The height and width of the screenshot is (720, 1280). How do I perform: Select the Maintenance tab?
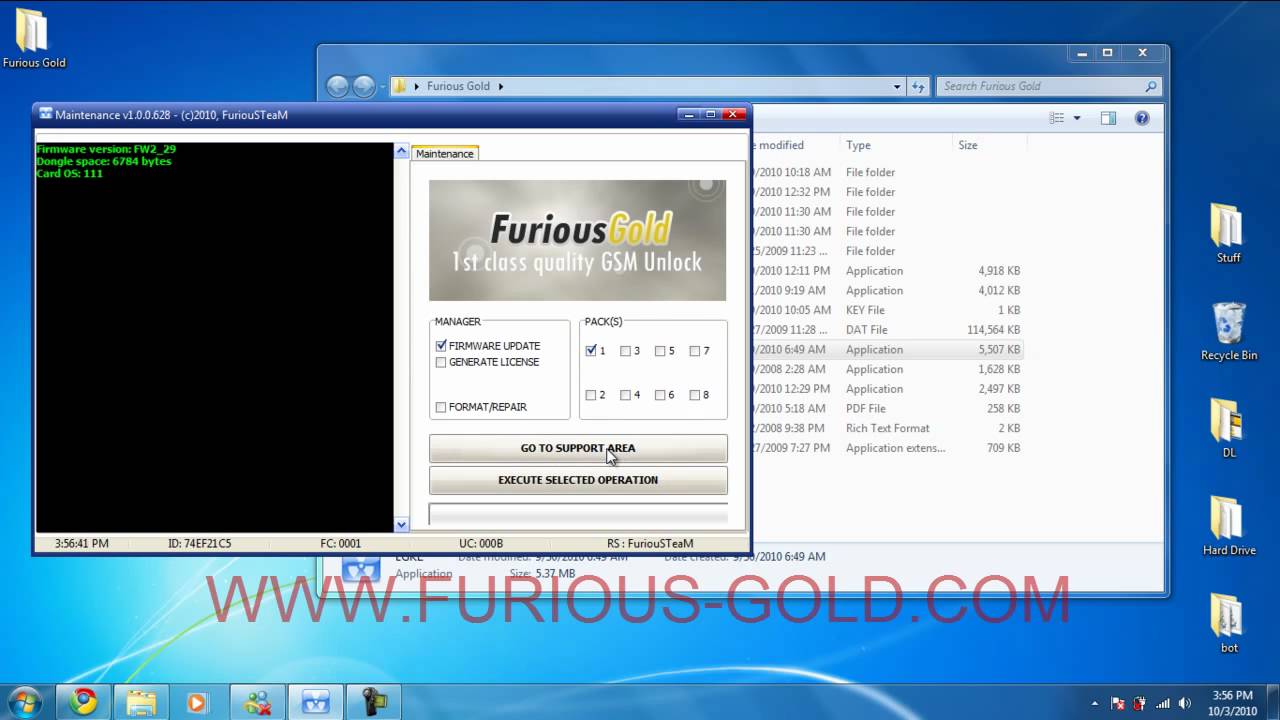[445, 154]
